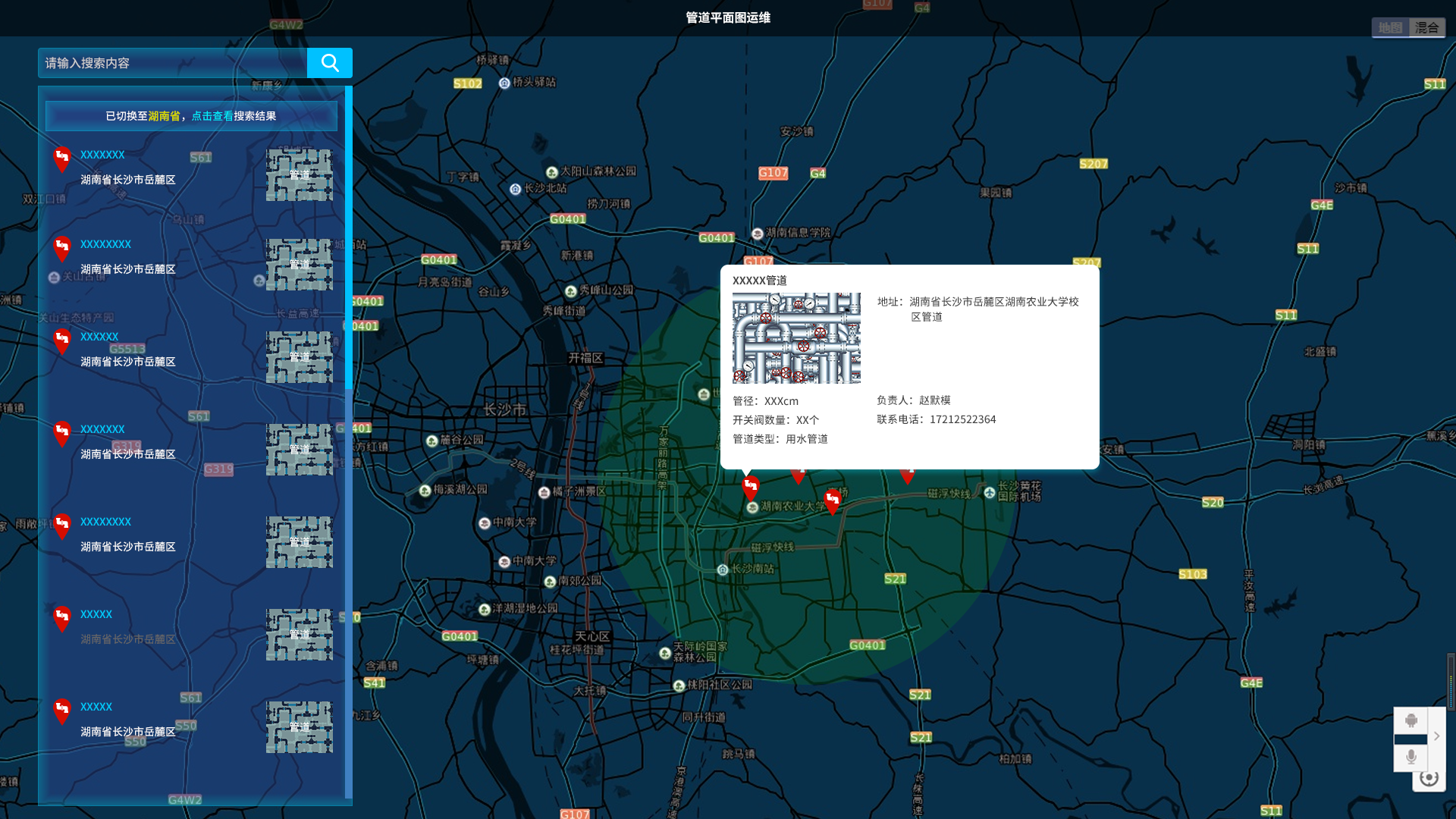Click 管道类型：用水管道 in popup
The image size is (1456, 819).
(780, 439)
